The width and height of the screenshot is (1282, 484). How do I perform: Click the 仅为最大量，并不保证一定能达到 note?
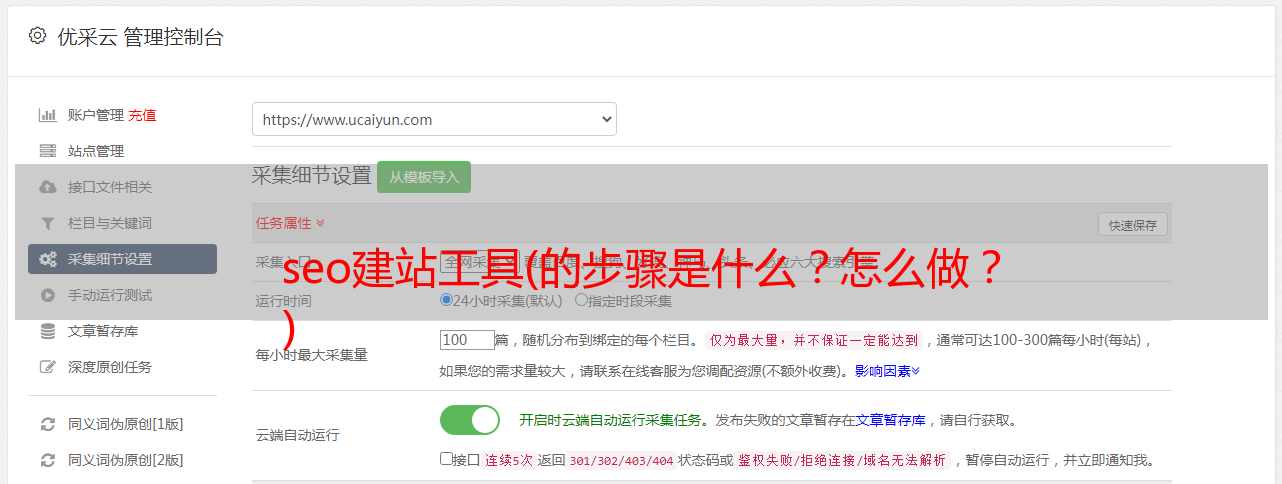click(814, 340)
